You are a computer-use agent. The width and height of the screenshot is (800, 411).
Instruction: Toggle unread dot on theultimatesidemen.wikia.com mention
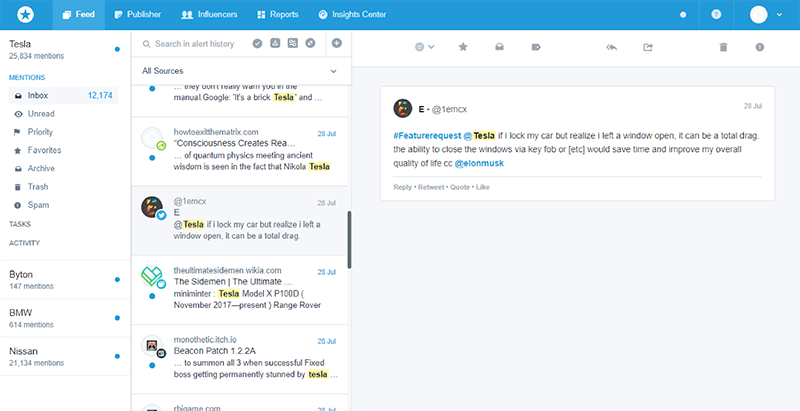[x=152, y=296]
